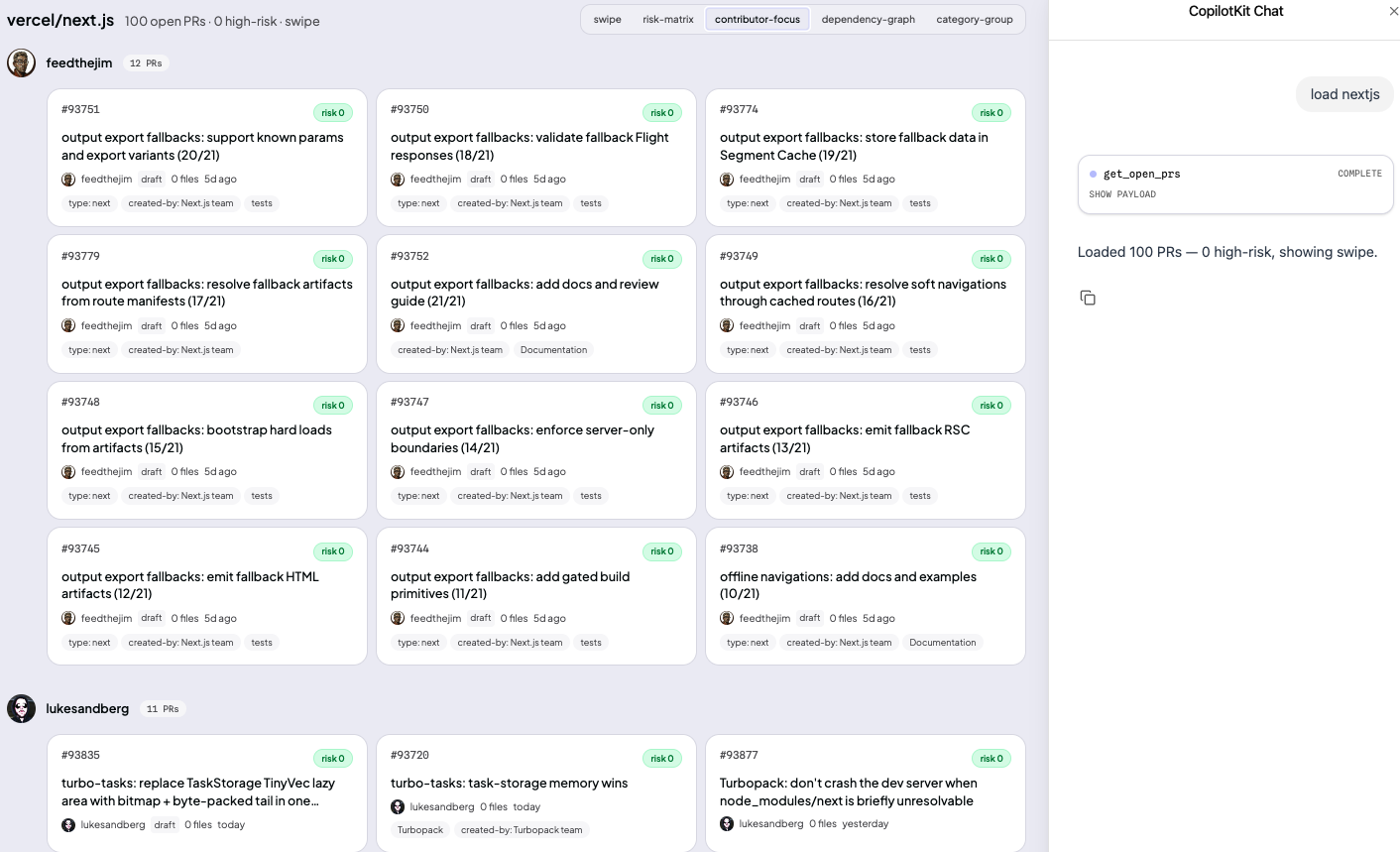Click author avatar icon on PR #93774
This screenshot has height=852, width=1400.
click(727, 180)
